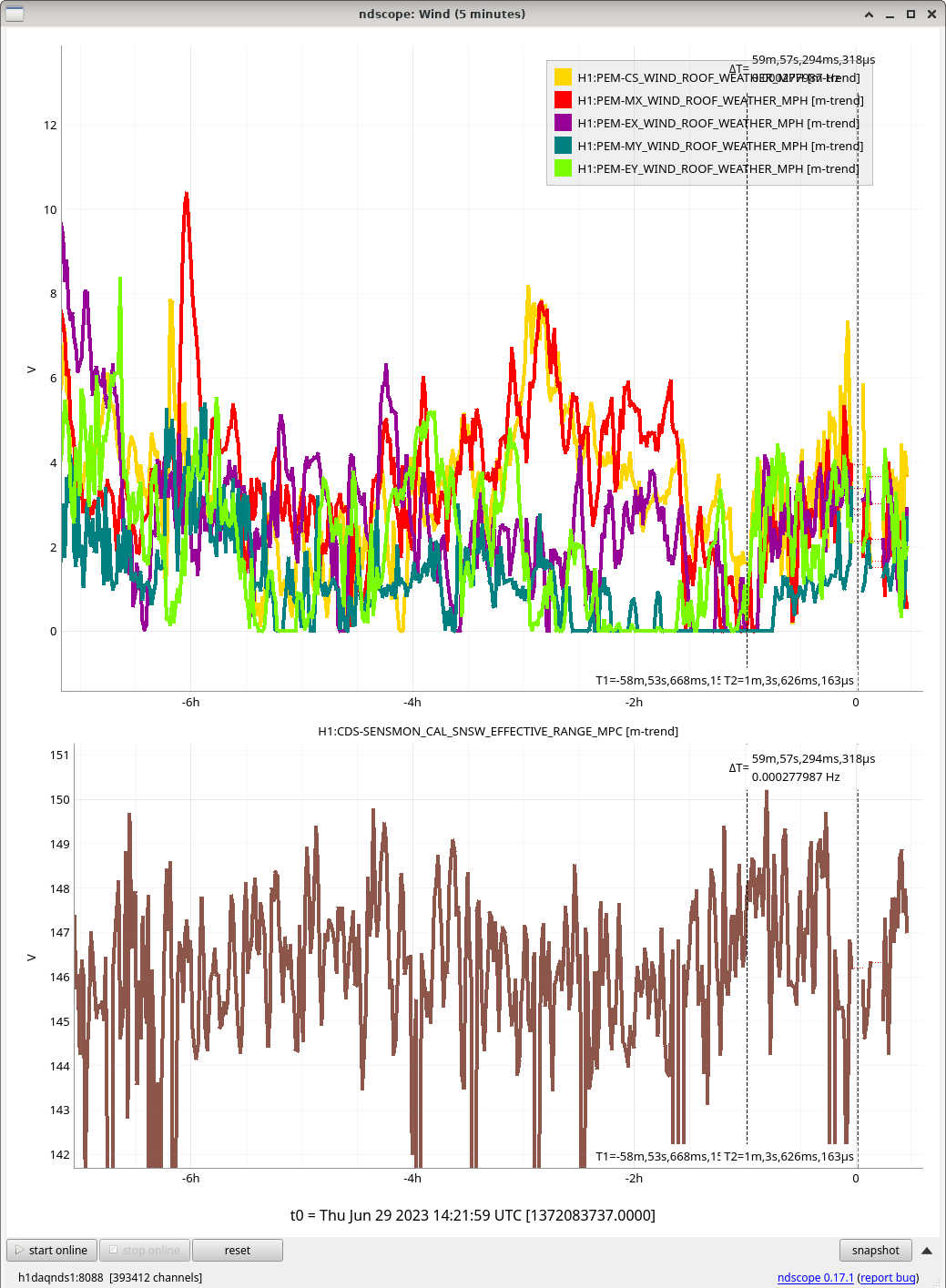This screenshot has height=1288, width=946.
Task: Reset the plot view
Action: [x=237, y=1251]
